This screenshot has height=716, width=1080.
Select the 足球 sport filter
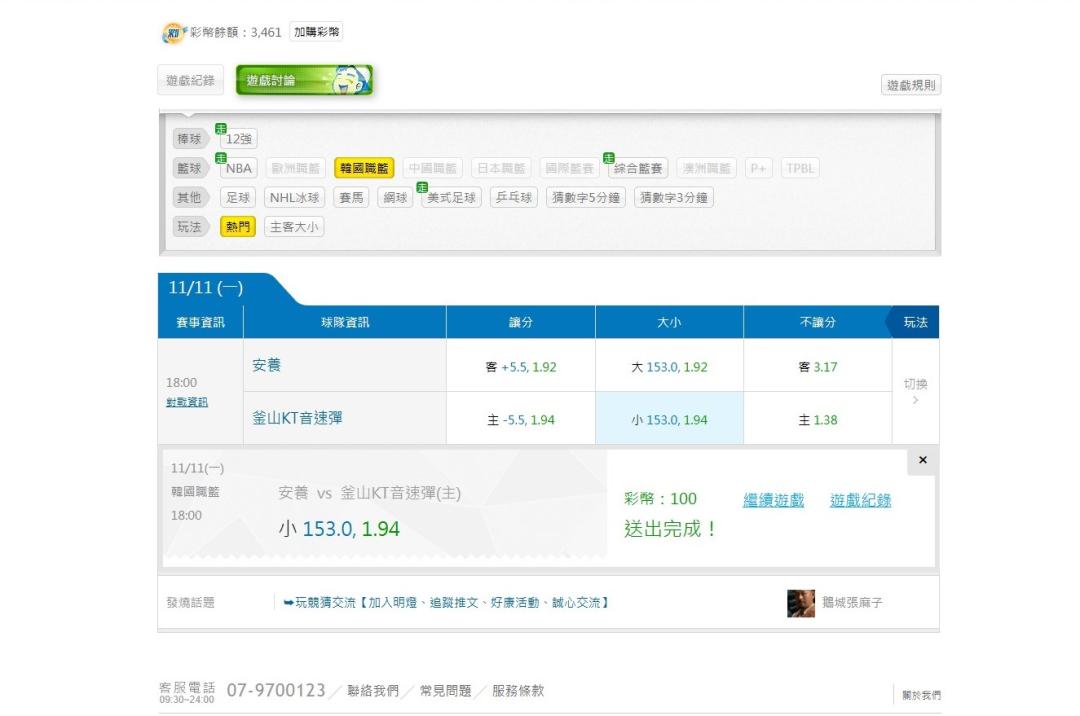coord(238,198)
